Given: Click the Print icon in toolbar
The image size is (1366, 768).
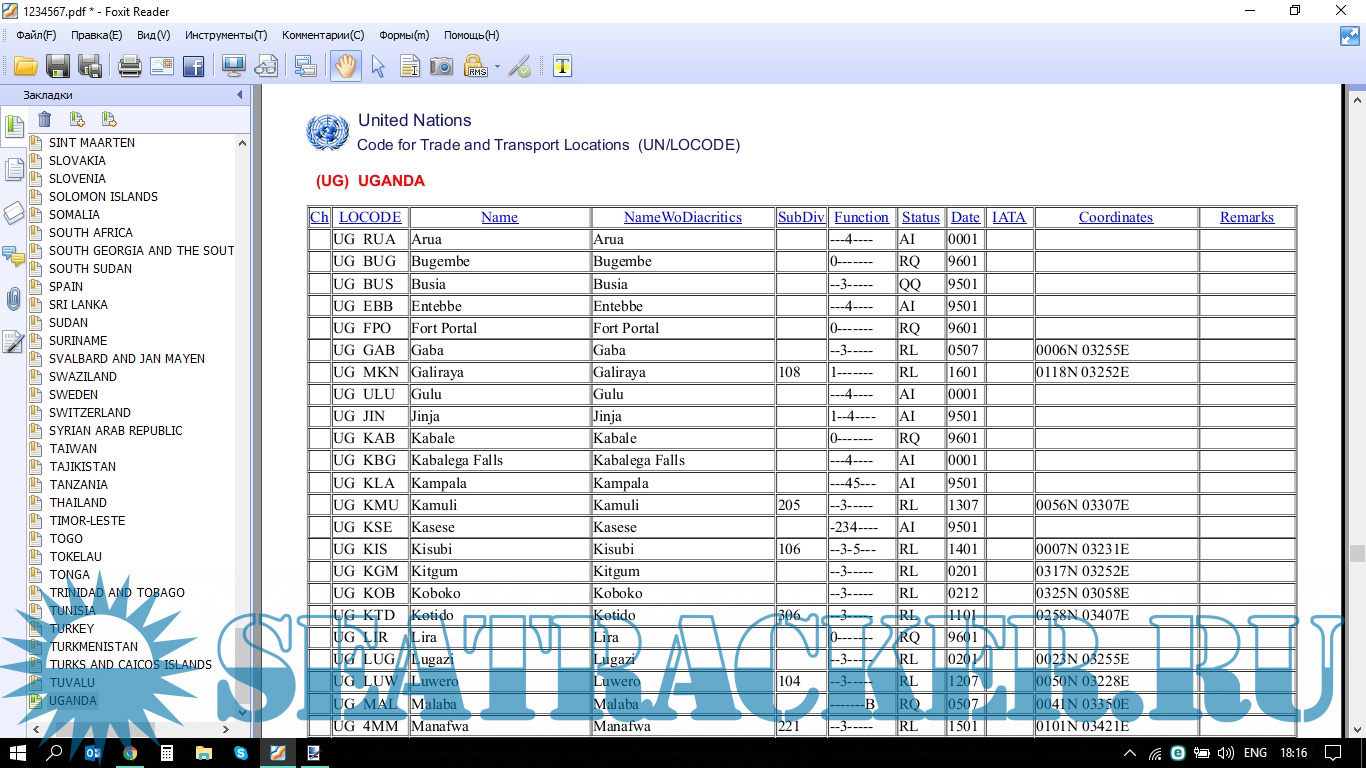Looking at the screenshot, I should [130, 67].
